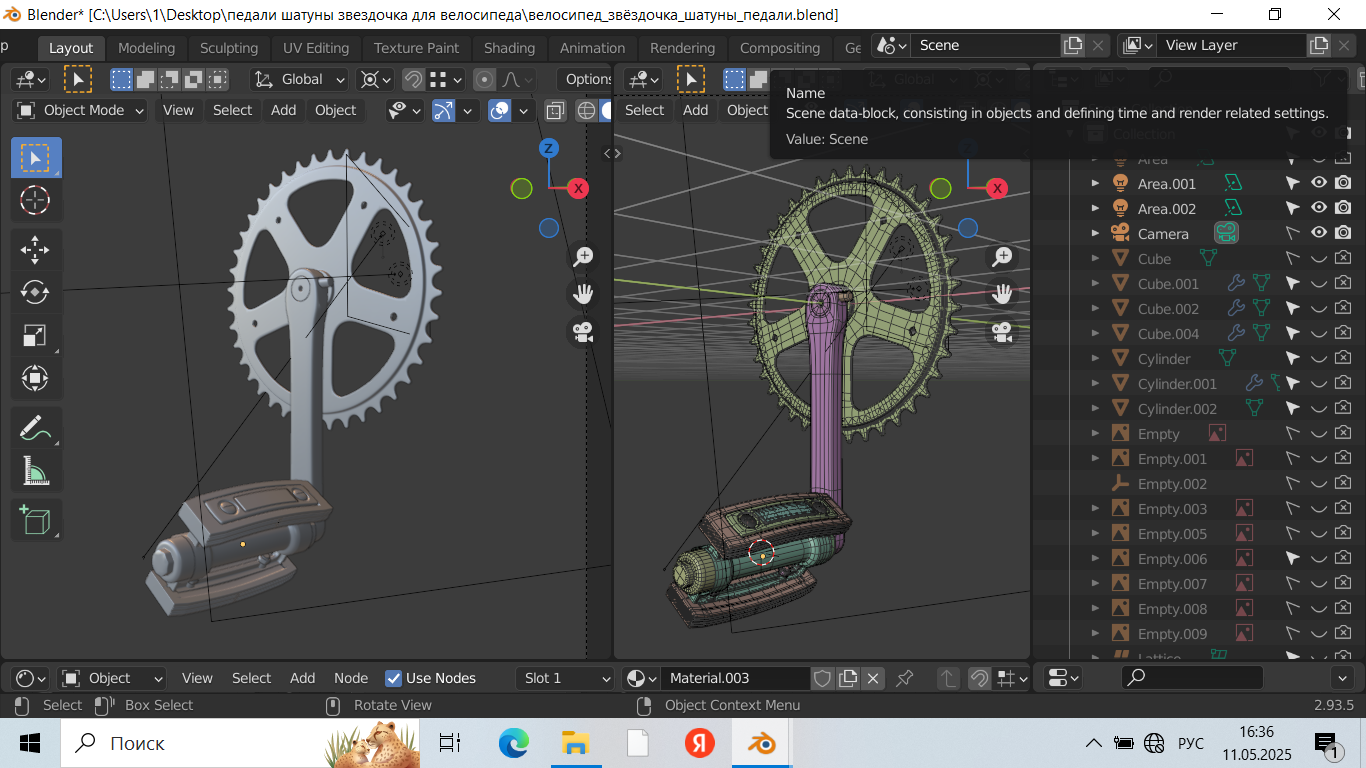Activate the Rotate tool
The height and width of the screenshot is (768, 1366).
click(x=35, y=292)
